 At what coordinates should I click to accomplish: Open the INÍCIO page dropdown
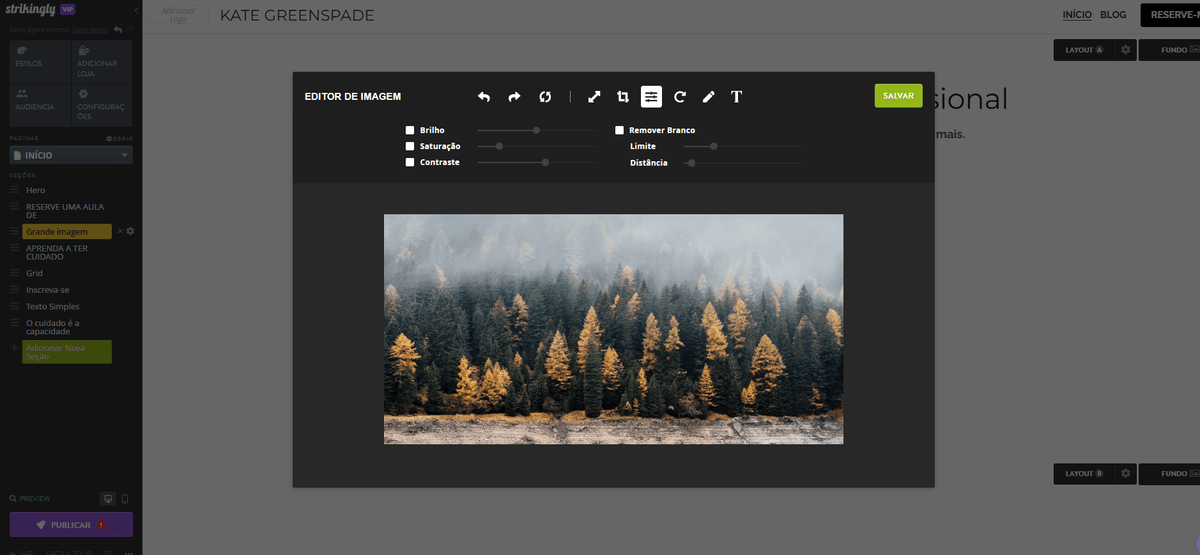tap(70, 155)
